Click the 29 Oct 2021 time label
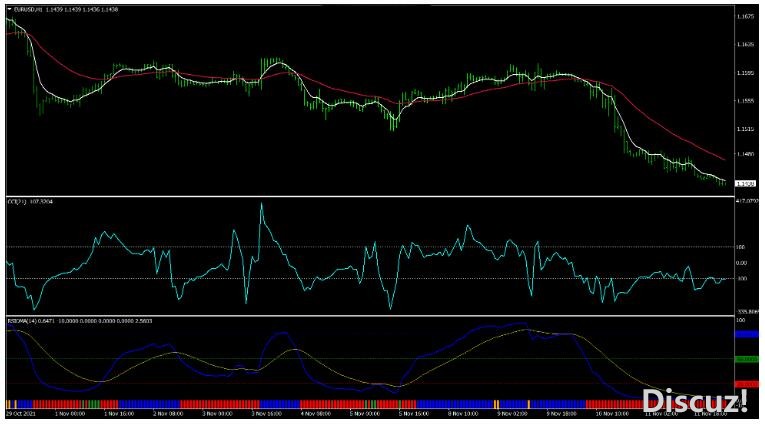The image size is (765, 425). (x=20, y=414)
